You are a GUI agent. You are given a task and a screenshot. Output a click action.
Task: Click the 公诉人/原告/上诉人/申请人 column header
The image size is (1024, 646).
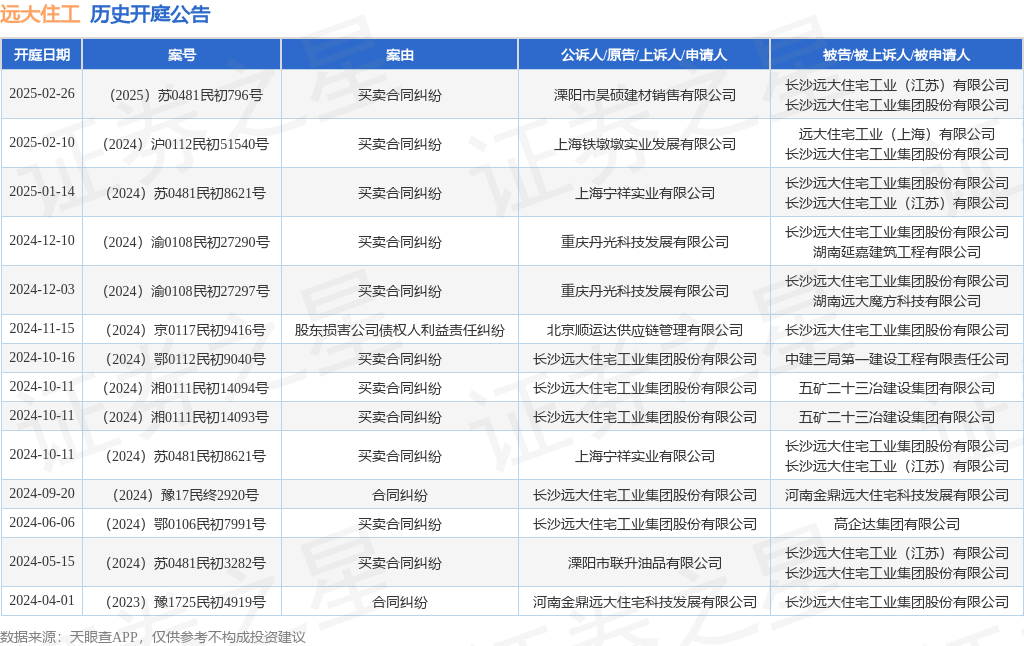coord(644,55)
